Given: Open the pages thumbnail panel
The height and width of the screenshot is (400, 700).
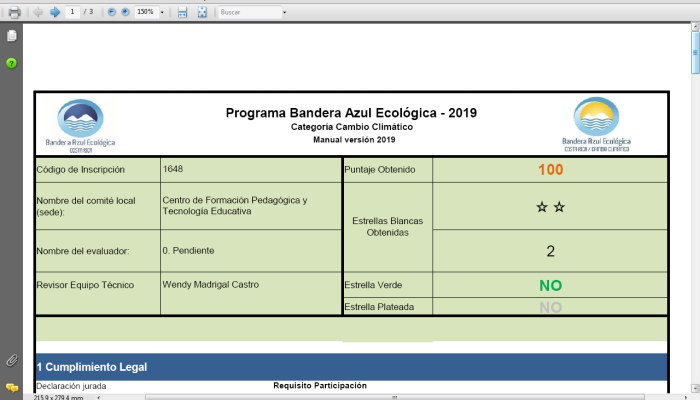Looking at the screenshot, I should coord(12,36).
